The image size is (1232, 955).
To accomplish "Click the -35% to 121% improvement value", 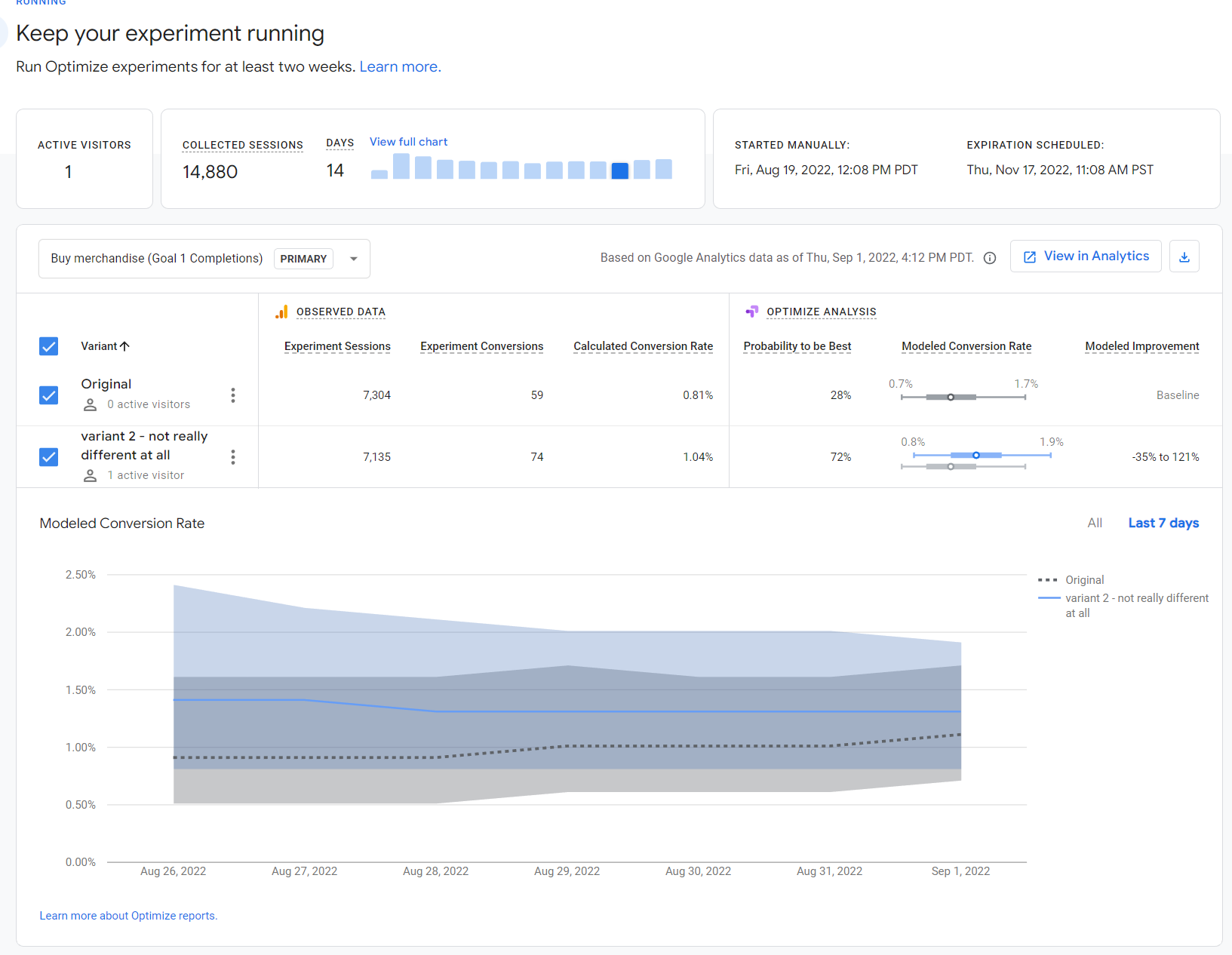I will 1165,457.
